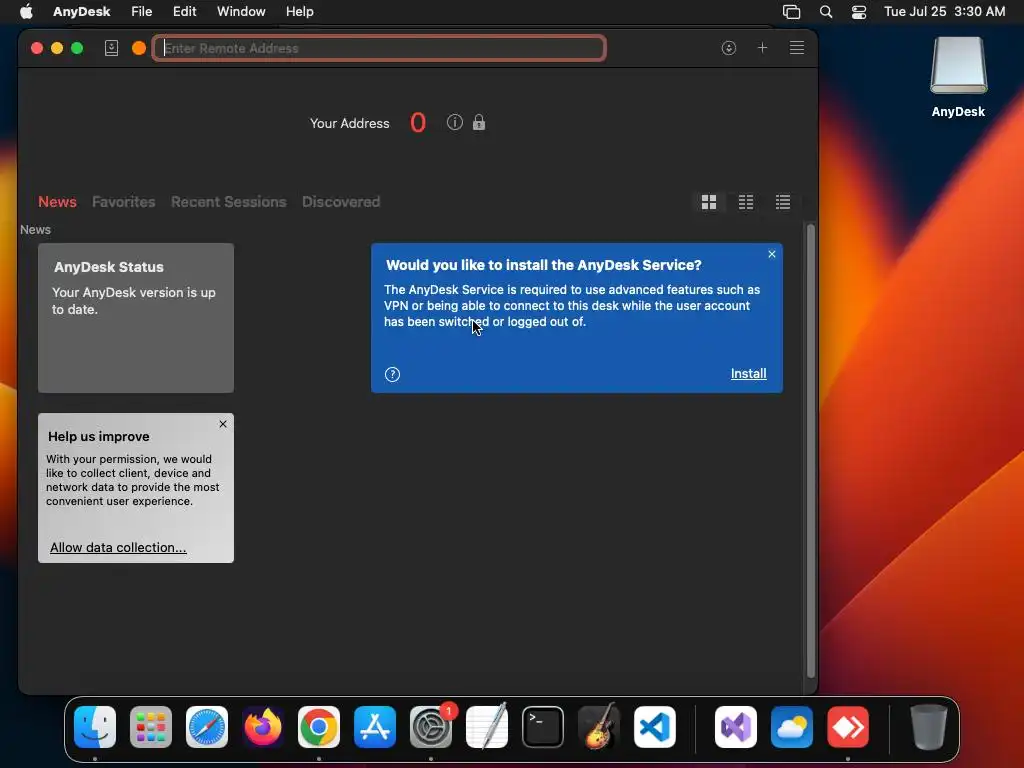Open the address book icon in toolbar
Image resolution: width=1024 pixels, height=768 pixels.
click(112, 48)
